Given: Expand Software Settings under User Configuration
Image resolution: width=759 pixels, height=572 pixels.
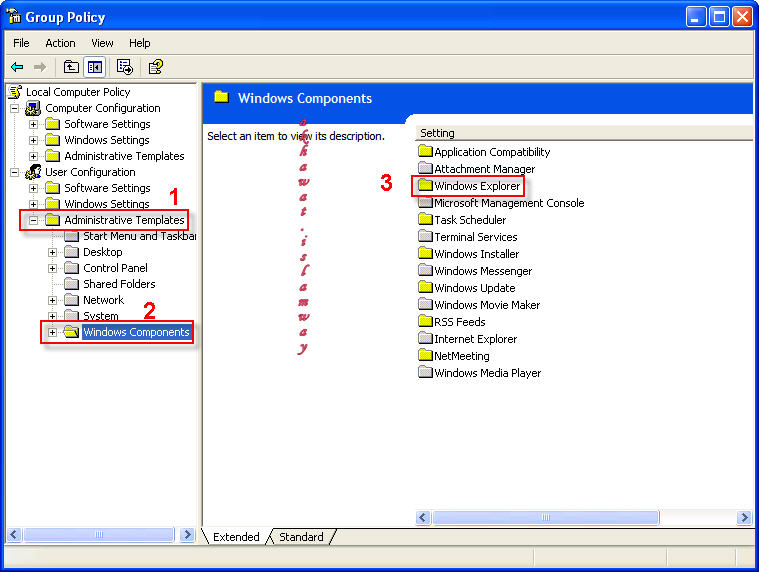Looking at the screenshot, I should click(33, 188).
